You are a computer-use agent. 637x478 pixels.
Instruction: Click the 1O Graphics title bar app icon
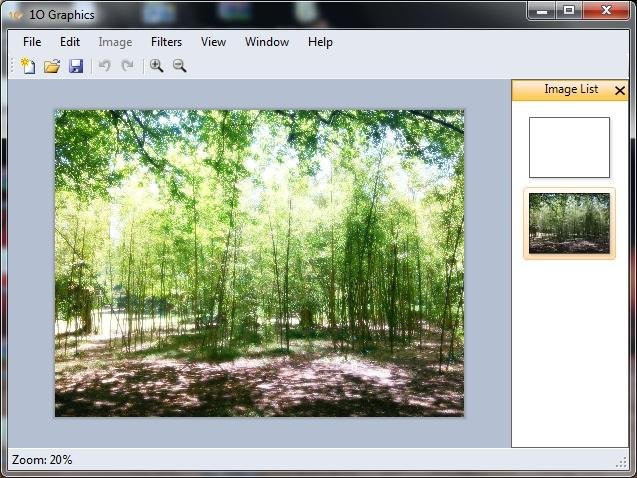click(x=15, y=15)
